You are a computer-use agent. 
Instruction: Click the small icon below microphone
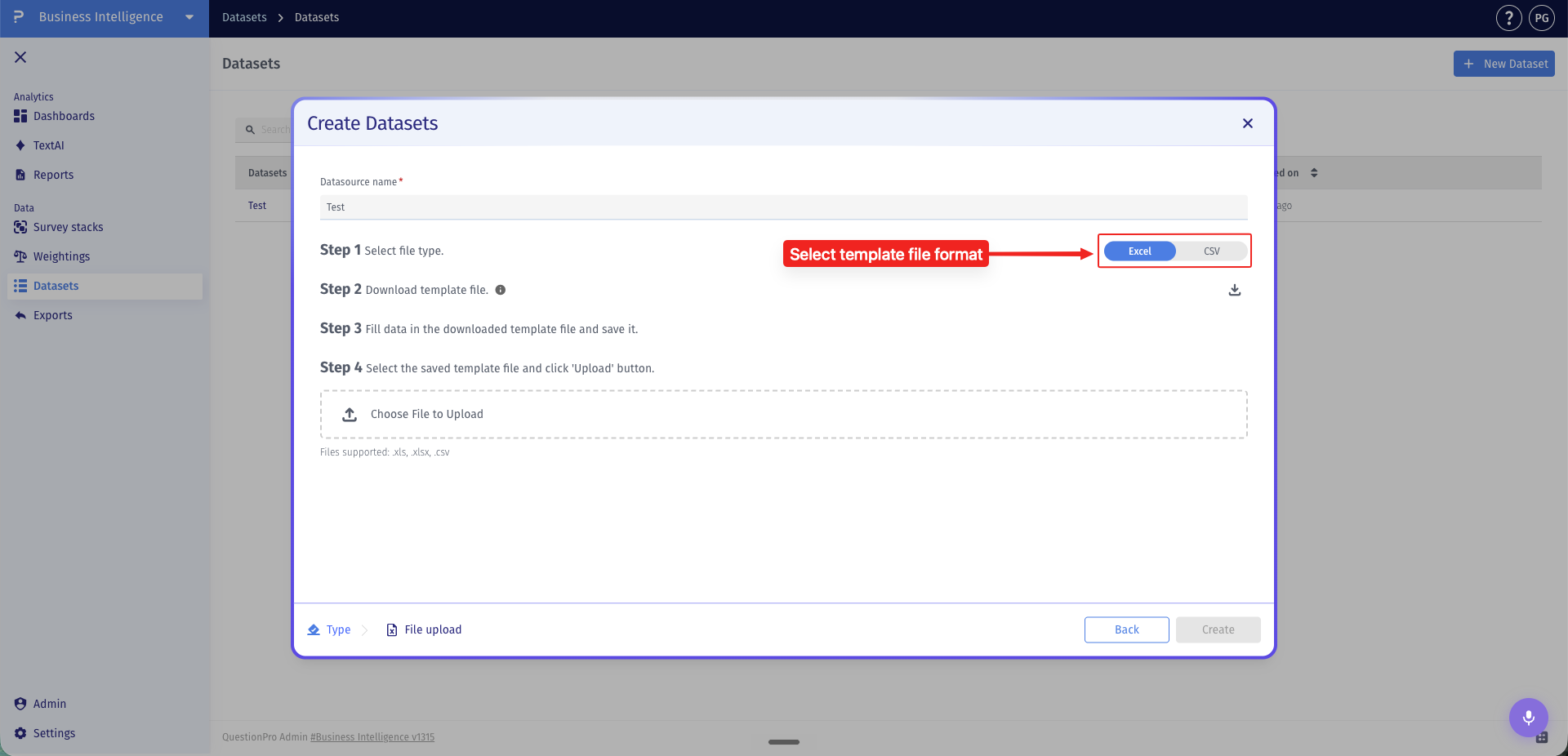pyautogui.click(x=1542, y=737)
